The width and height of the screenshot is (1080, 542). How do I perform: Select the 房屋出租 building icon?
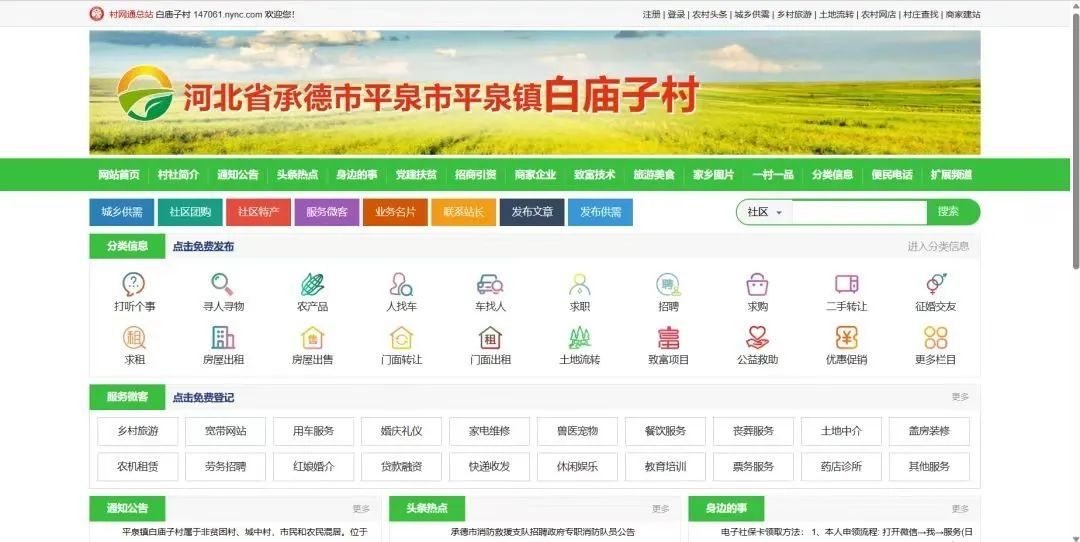coord(223,338)
